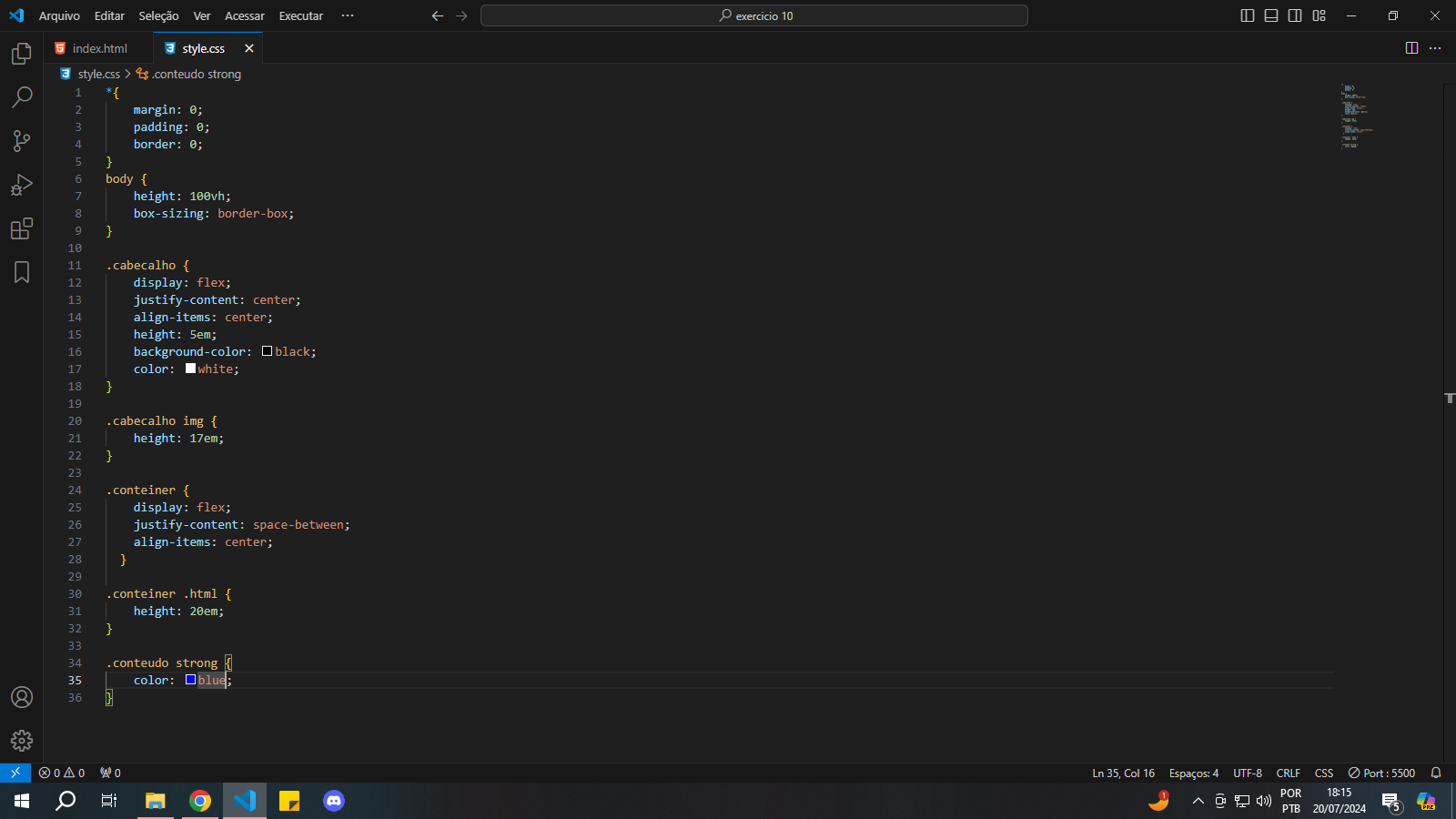Change end of line sequence CRLF
The width and height of the screenshot is (1456, 819).
click(1289, 773)
